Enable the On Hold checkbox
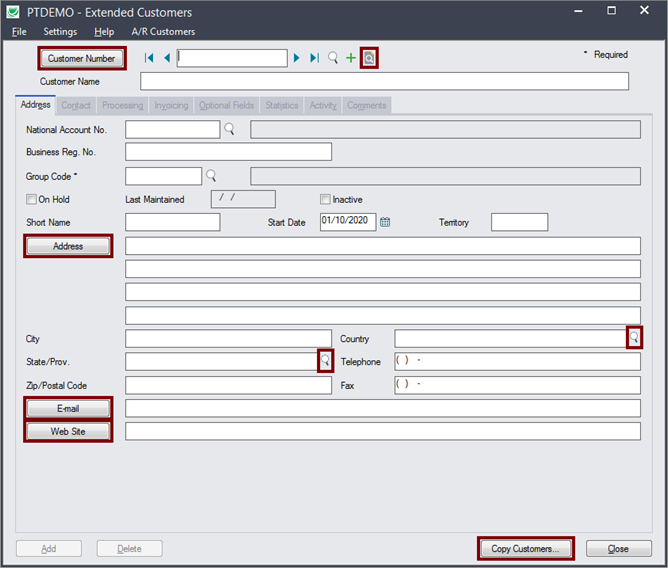 pos(32,199)
